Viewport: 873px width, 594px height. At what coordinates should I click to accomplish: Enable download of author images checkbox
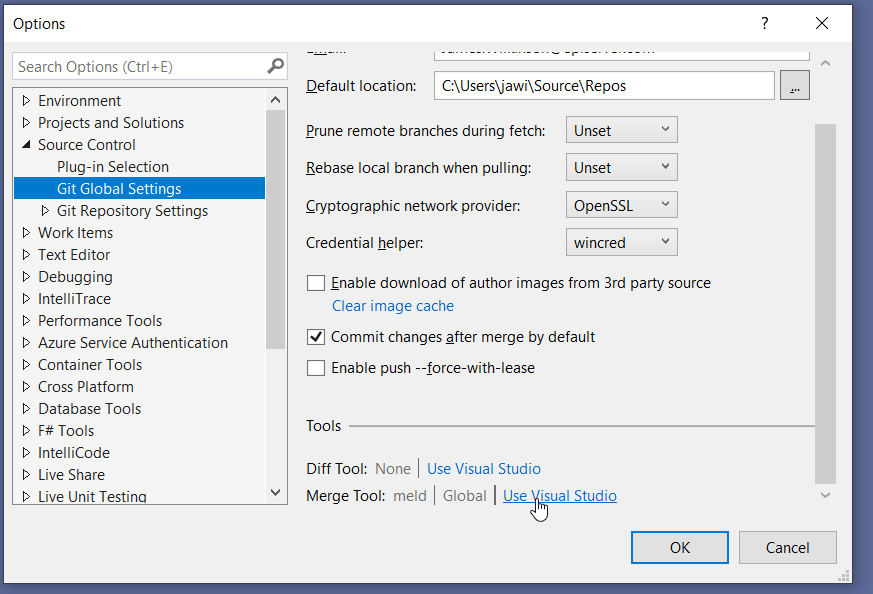(x=316, y=283)
